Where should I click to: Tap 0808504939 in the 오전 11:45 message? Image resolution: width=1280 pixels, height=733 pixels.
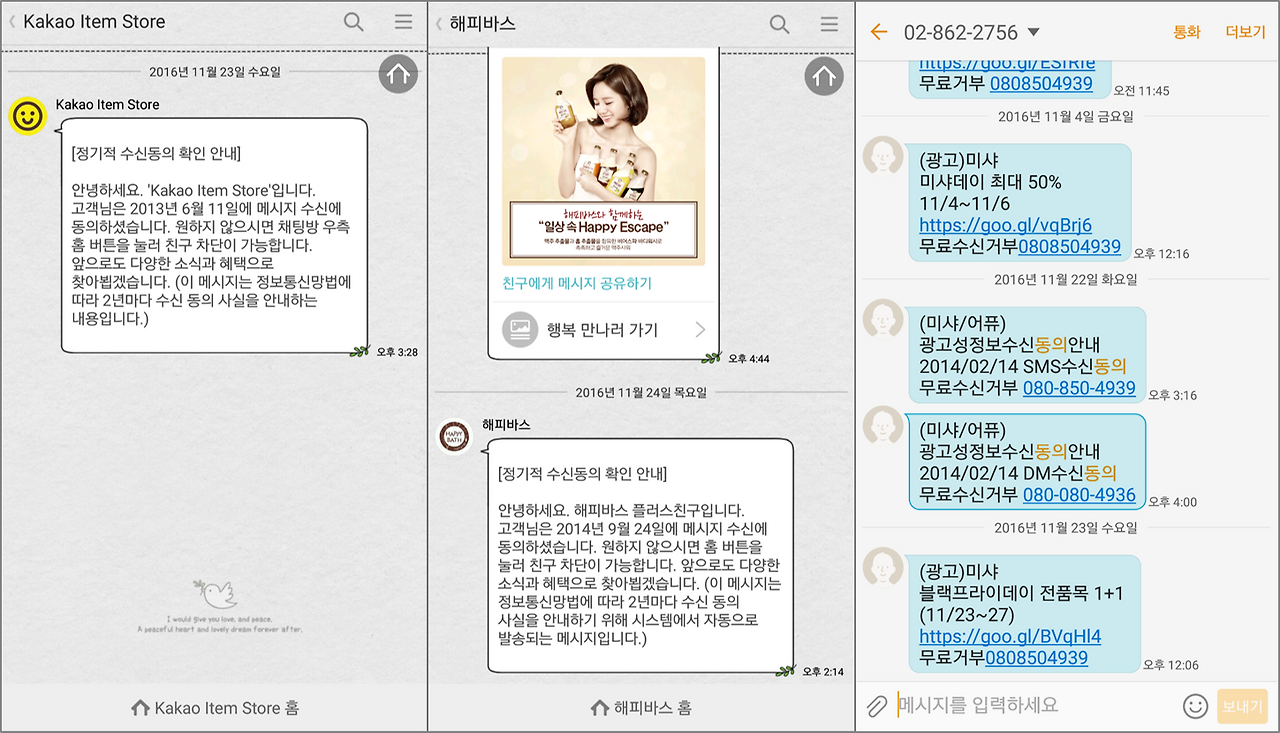coord(1041,83)
